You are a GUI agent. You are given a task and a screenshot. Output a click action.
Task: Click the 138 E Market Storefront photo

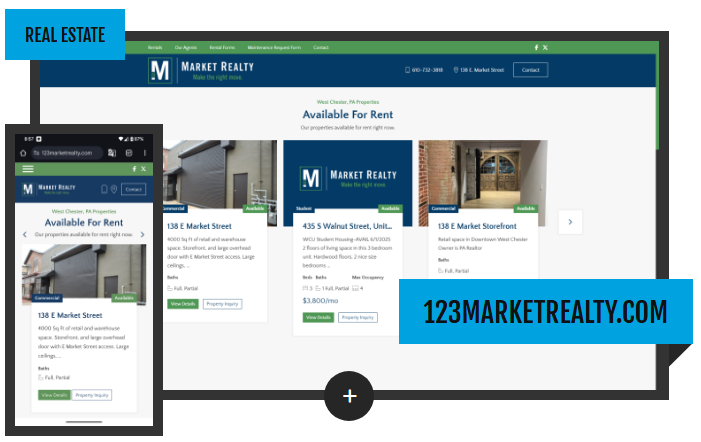482,180
